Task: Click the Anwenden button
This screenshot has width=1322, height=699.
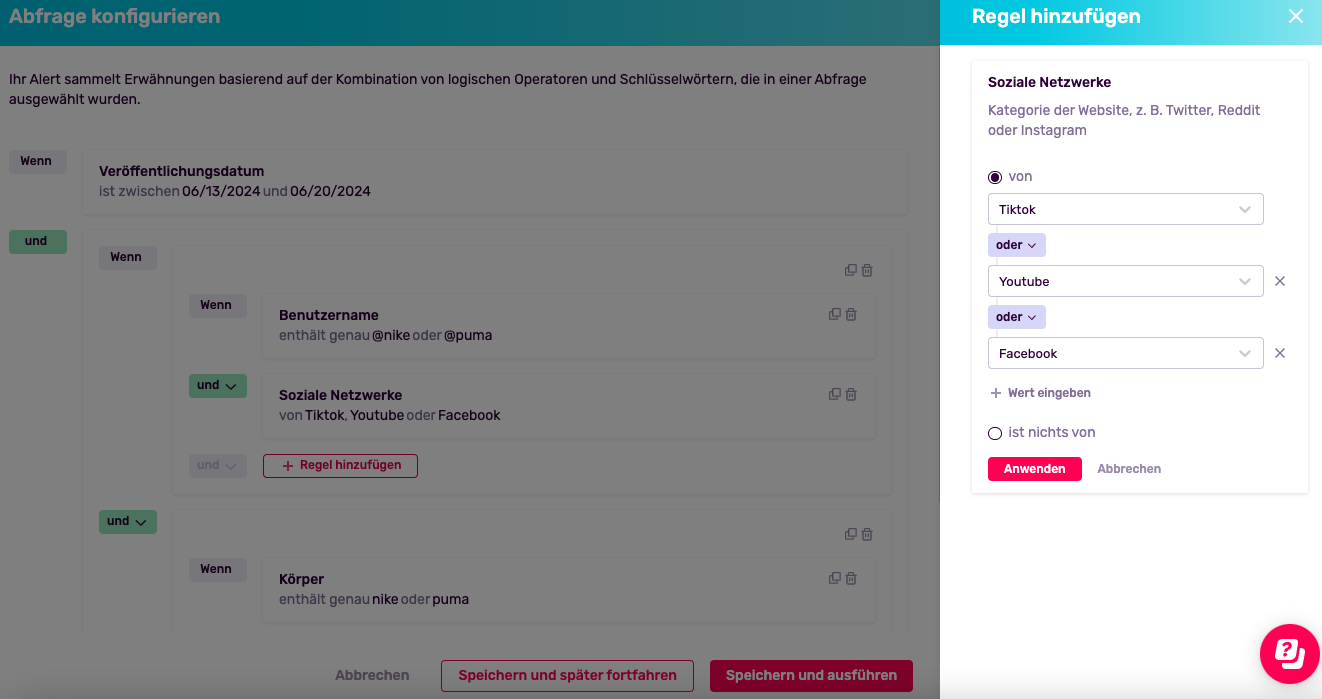Action: click(1035, 469)
